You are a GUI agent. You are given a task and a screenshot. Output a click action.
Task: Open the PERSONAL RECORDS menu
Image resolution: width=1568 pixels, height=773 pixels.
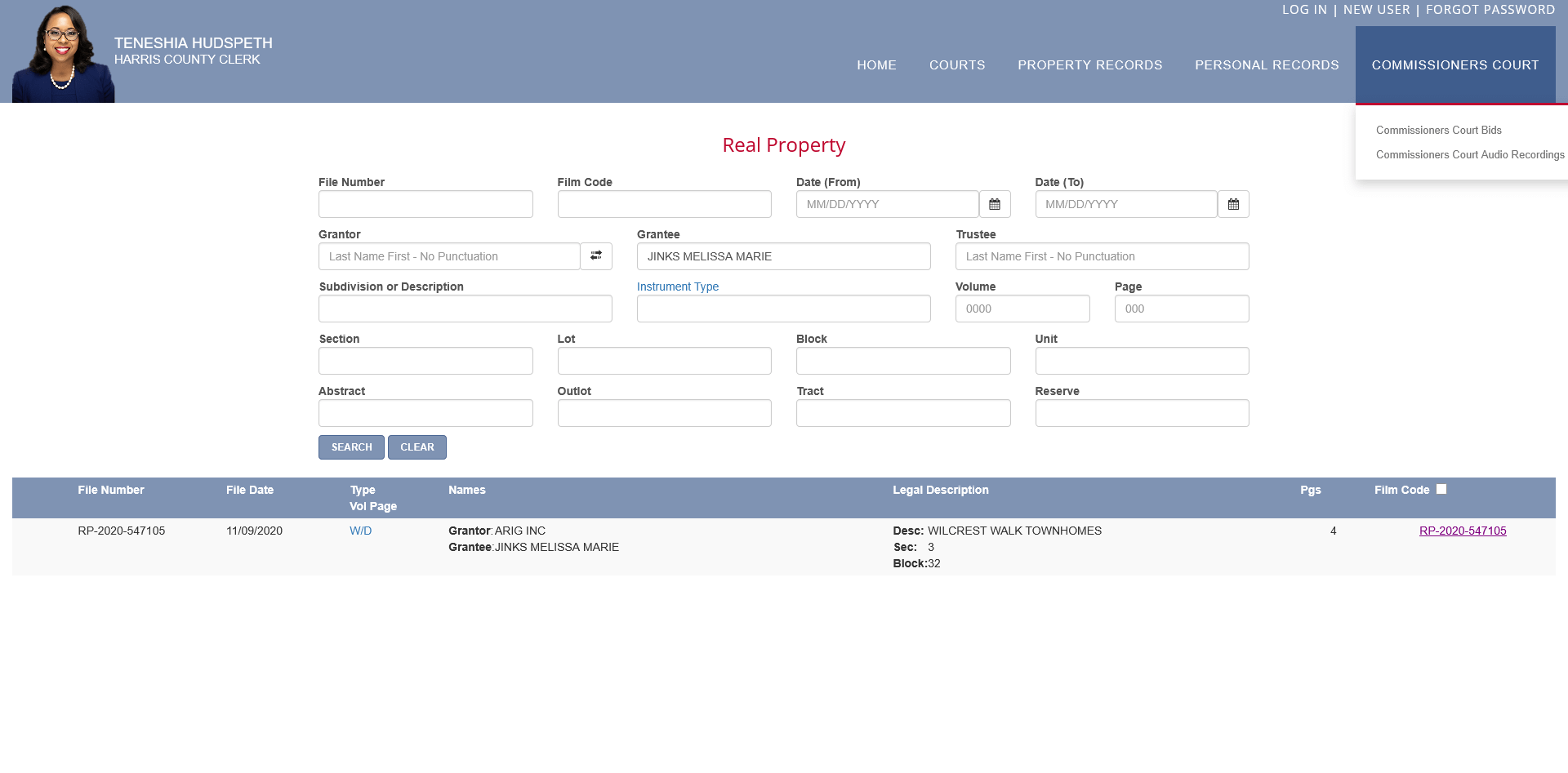[1267, 65]
